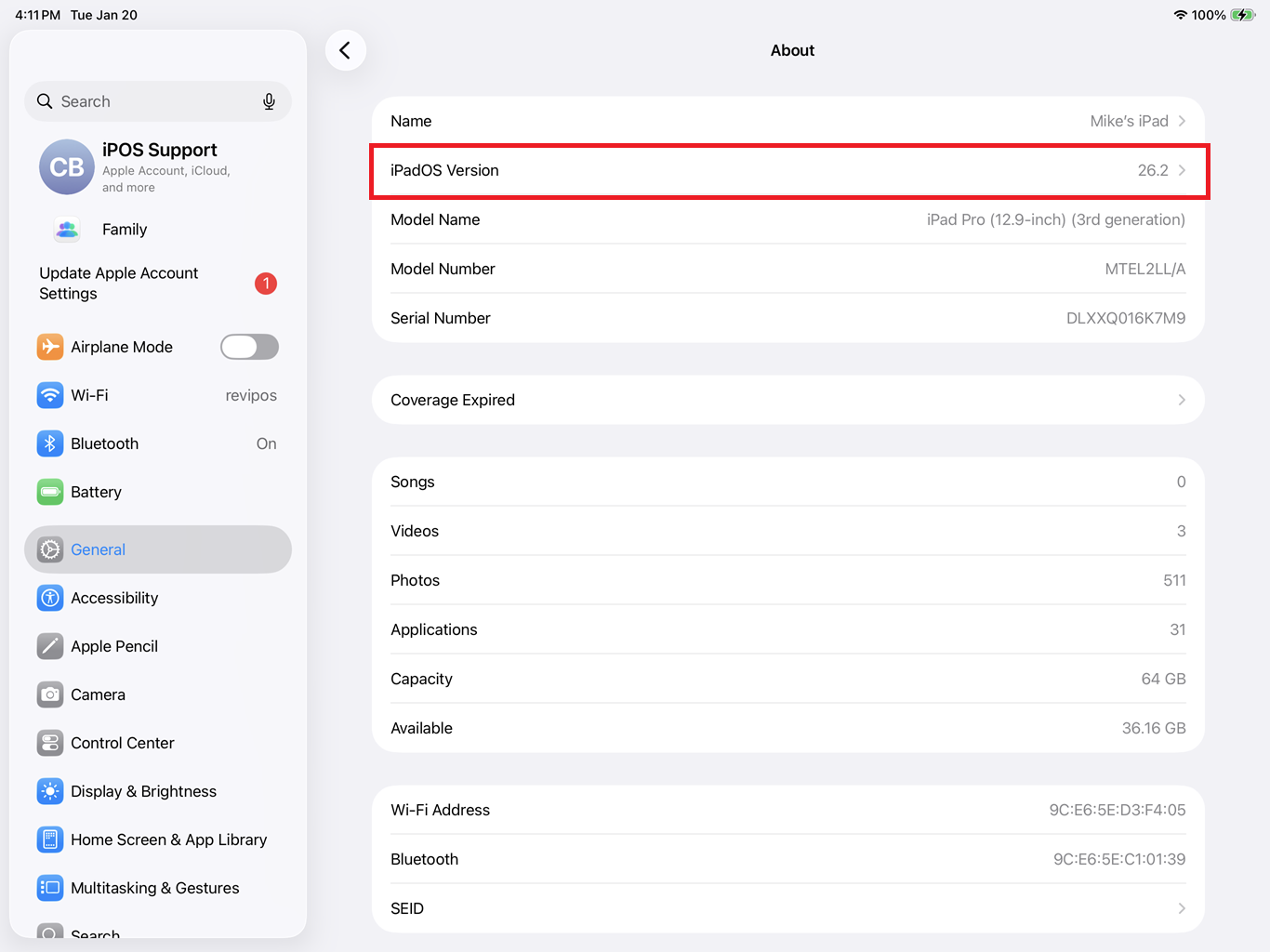Viewport: 1270px width, 952px height.
Task: Open the CB profile avatar
Action: click(x=67, y=167)
